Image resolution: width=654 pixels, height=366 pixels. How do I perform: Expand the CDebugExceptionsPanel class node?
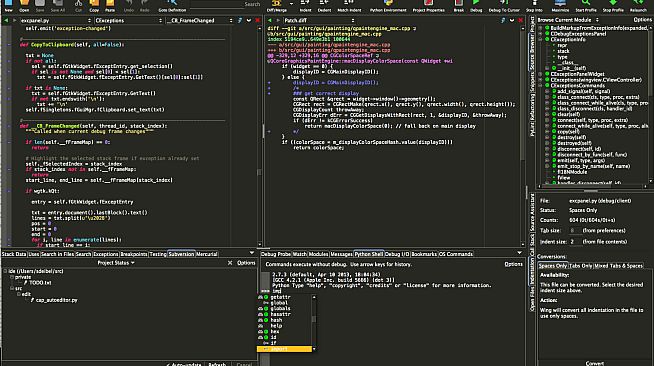541,34
